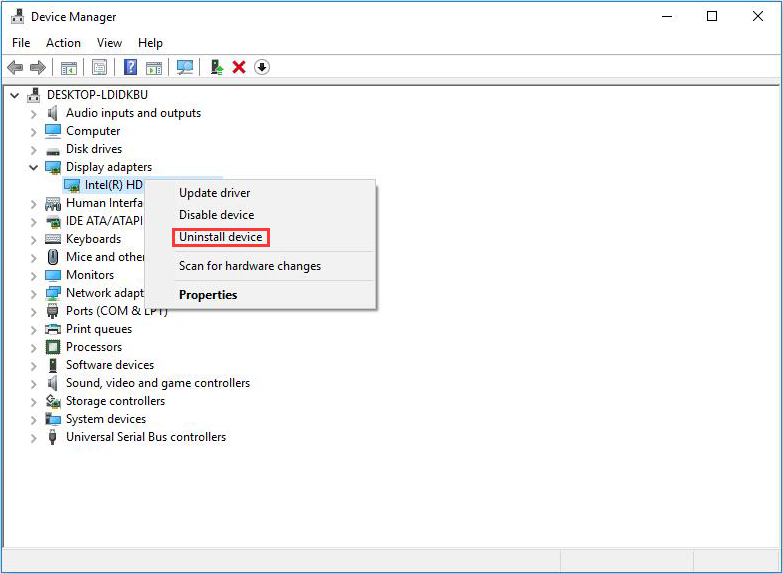Select the Human Interface Devices label
This screenshot has width=783, height=574.
click(104, 203)
